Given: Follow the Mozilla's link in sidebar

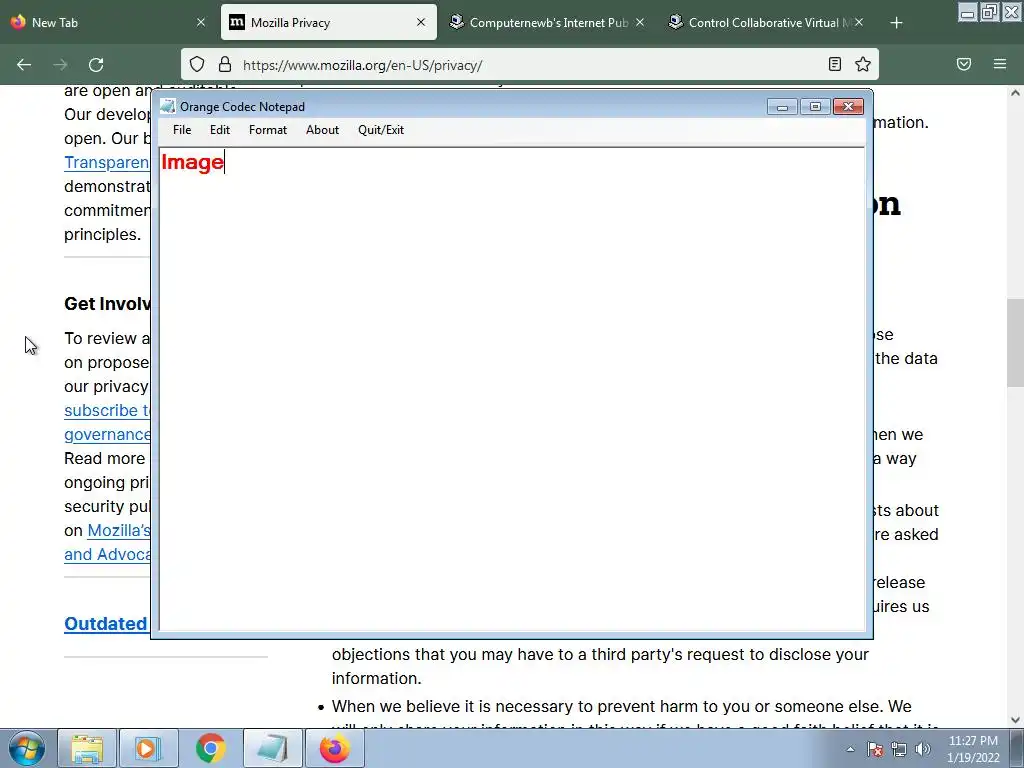Looking at the screenshot, I should [119, 530].
